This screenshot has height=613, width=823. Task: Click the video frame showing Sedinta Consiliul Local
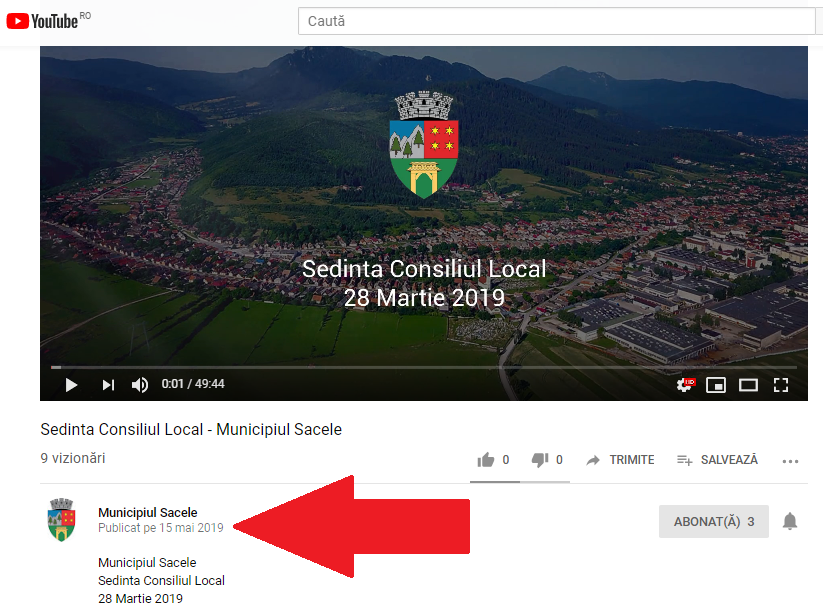click(424, 220)
